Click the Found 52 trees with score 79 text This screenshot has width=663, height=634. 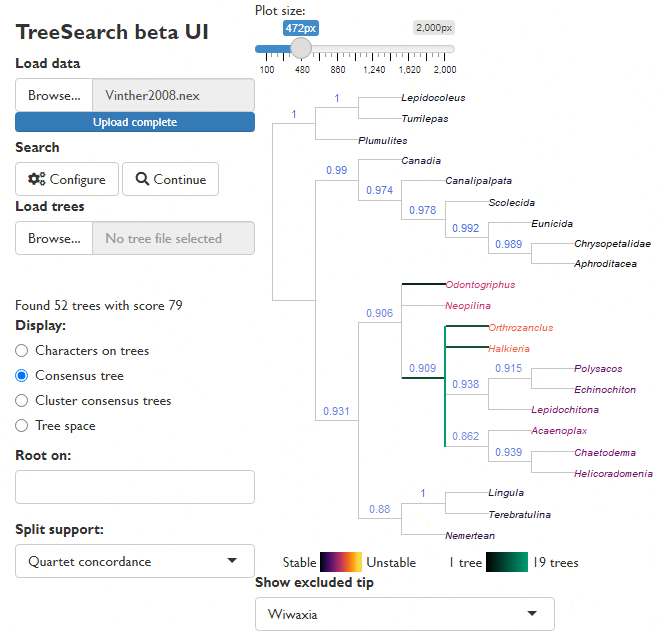tap(99, 305)
